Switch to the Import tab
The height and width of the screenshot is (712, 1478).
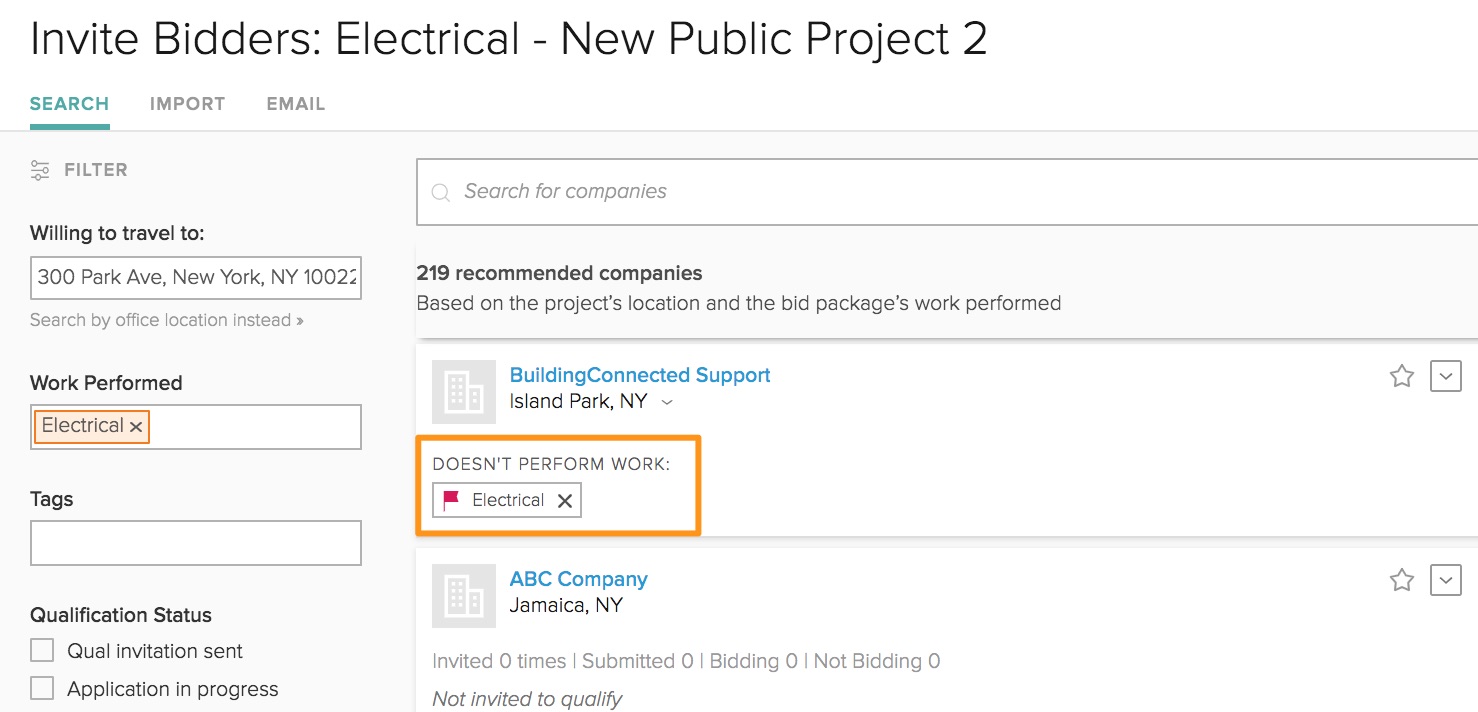coord(187,104)
